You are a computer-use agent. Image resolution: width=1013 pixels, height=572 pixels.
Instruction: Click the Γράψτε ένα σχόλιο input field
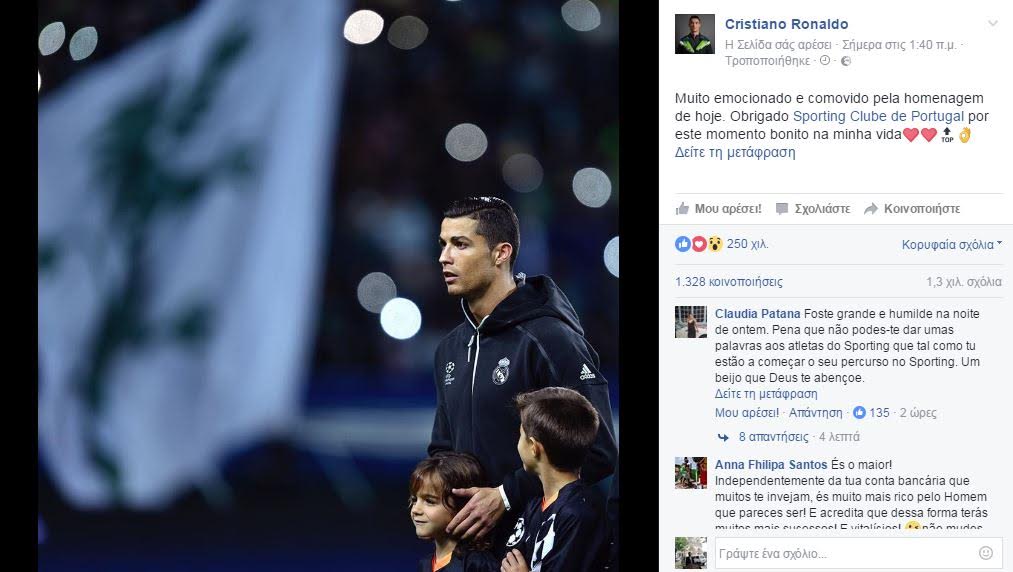click(846, 553)
